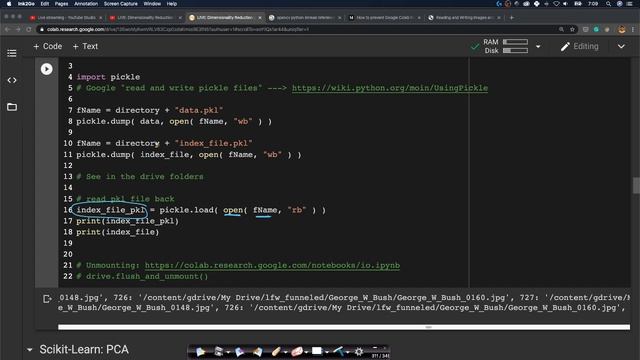Click the Editing mode button

pyautogui.click(x=580, y=47)
